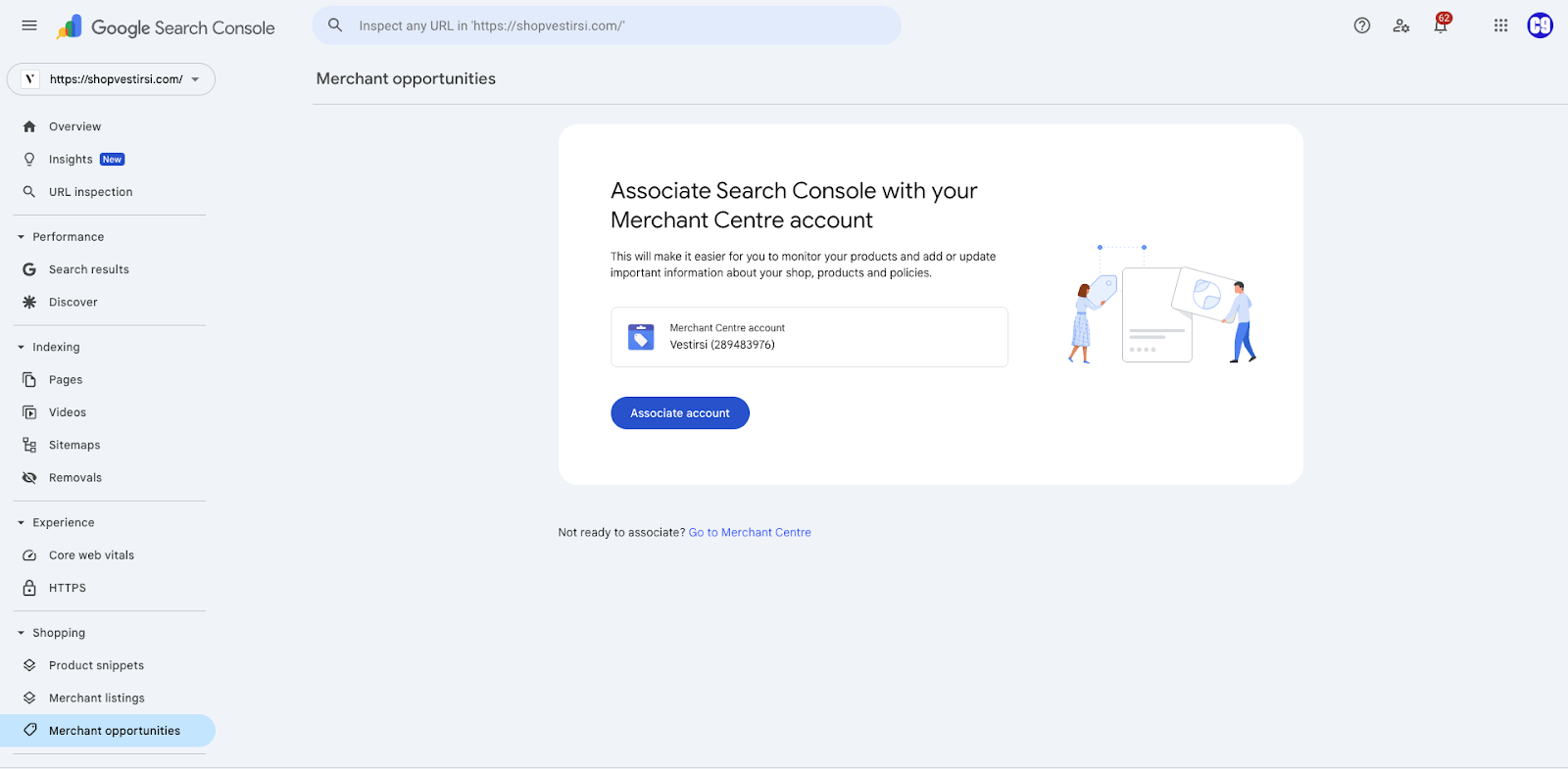
Task: Click the account profile avatar
Action: (1540, 25)
